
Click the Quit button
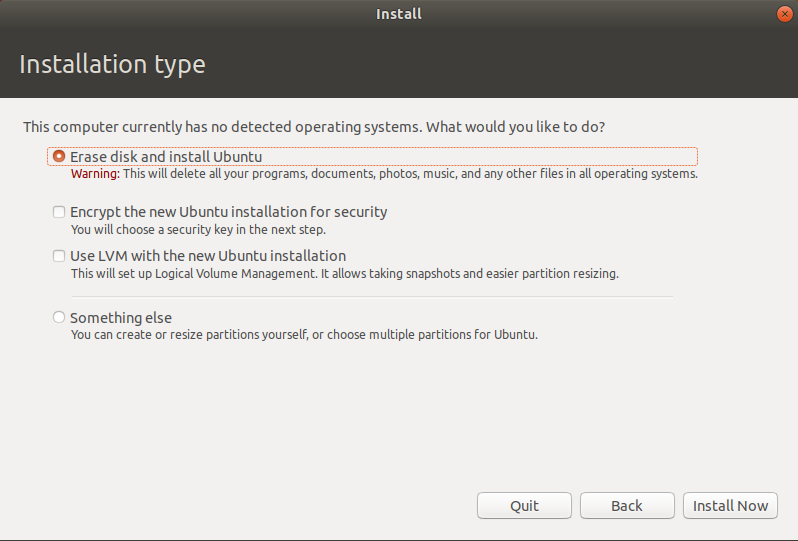pos(524,505)
